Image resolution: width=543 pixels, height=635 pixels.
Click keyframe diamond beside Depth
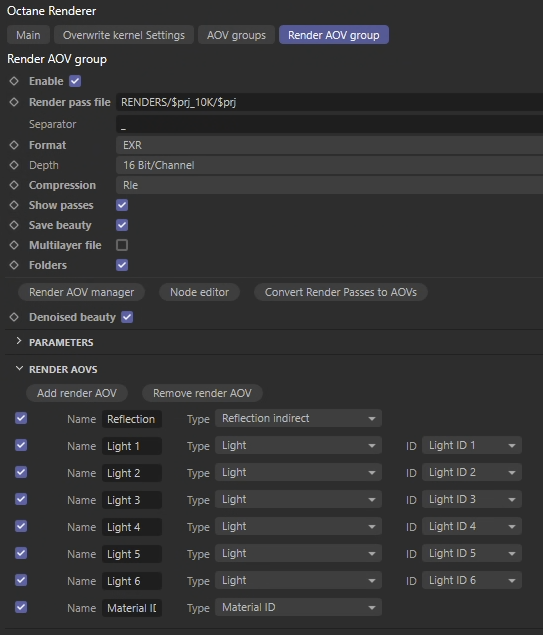tap(14, 165)
